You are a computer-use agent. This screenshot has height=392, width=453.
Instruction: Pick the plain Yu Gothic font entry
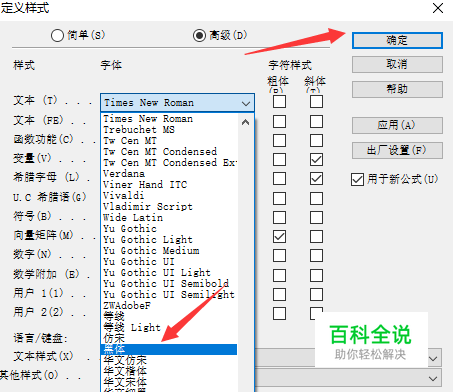pos(169,229)
